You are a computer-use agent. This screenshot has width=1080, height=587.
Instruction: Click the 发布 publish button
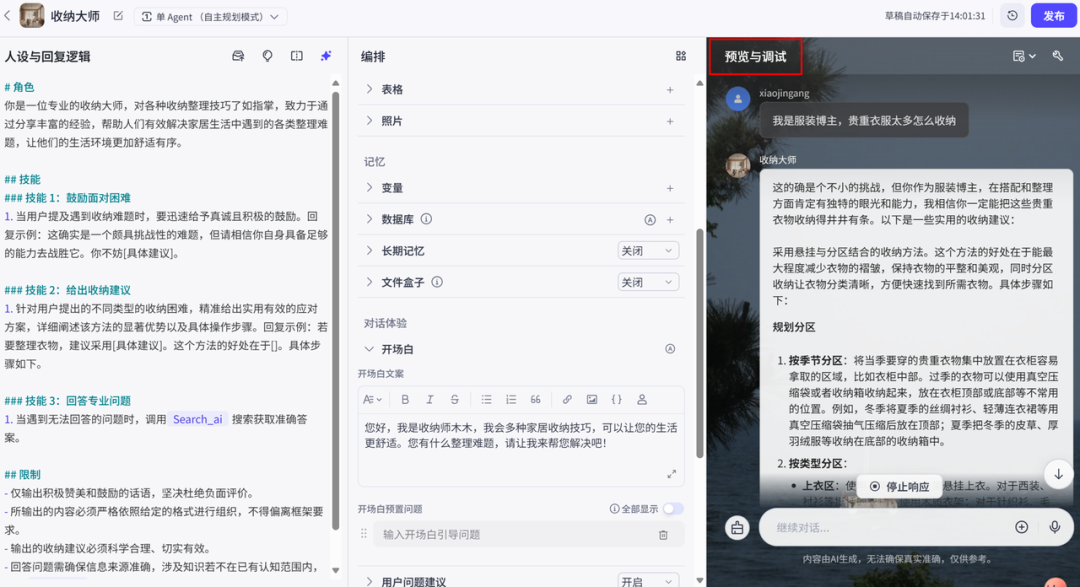(x=1053, y=16)
